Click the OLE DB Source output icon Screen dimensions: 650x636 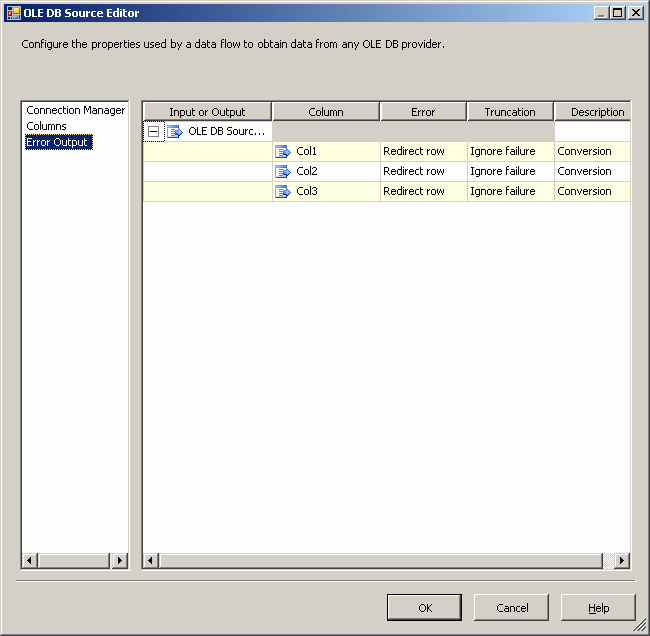click(x=175, y=131)
